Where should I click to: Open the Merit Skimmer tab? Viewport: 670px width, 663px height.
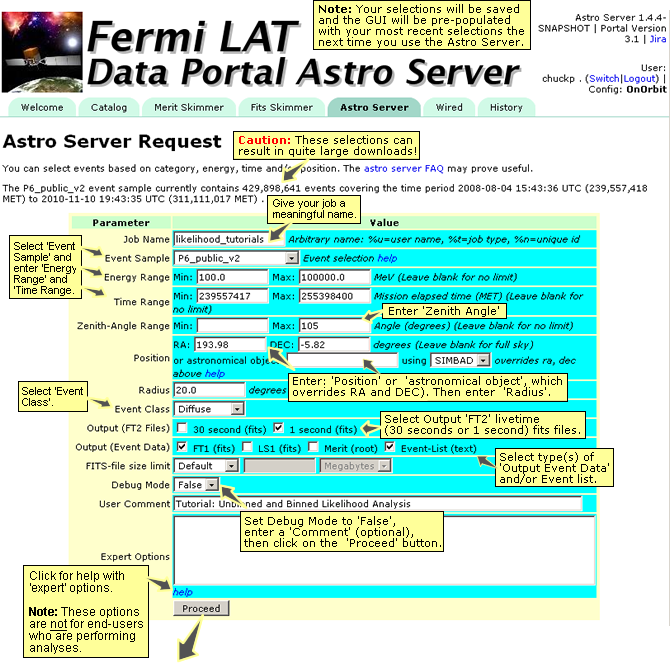(189, 107)
